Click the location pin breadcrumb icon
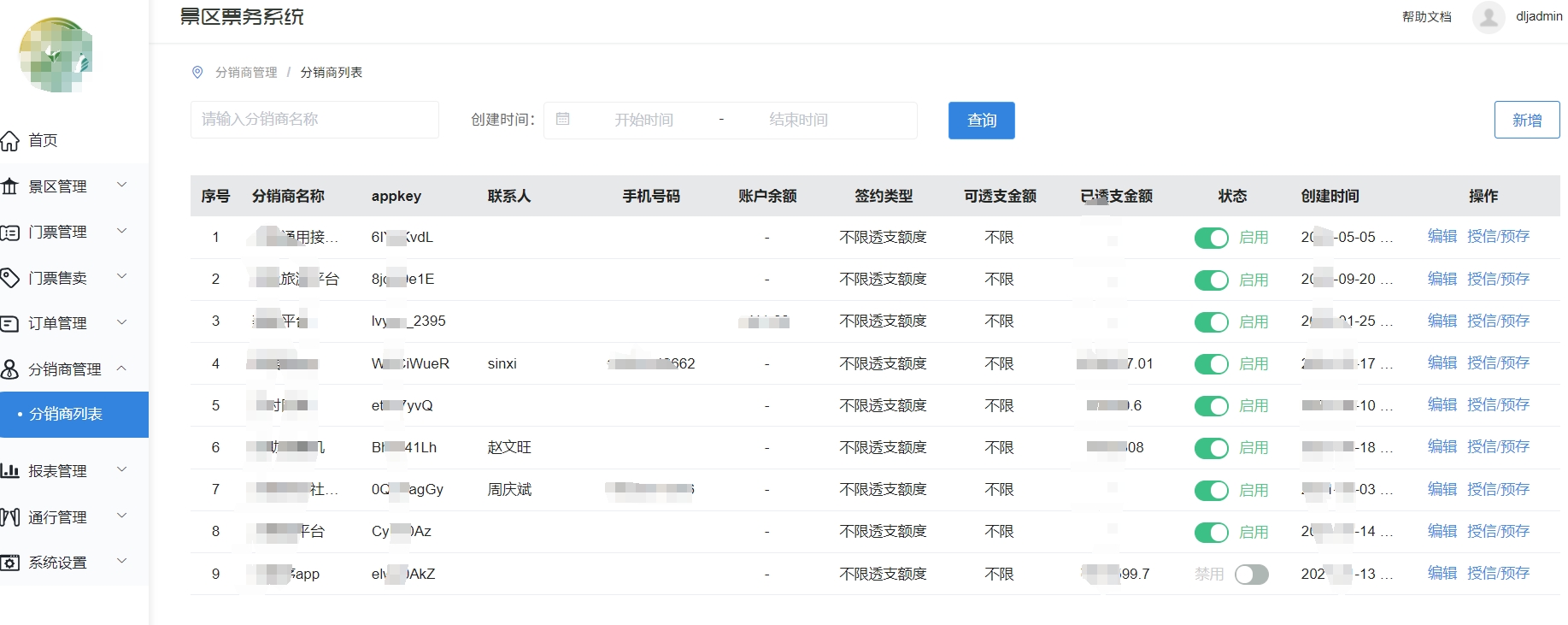Viewport: 1568px width, 625px height. [197, 73]
